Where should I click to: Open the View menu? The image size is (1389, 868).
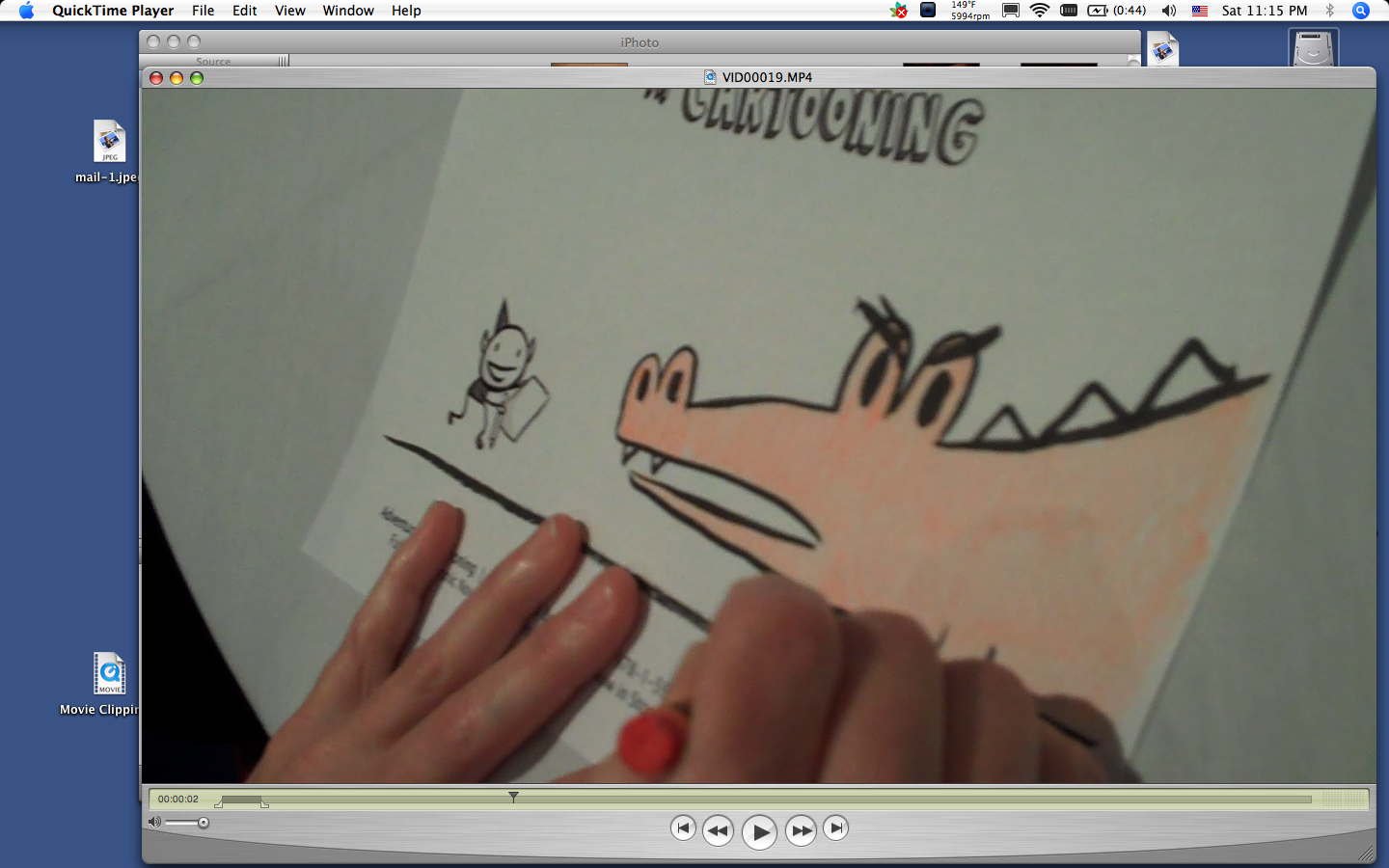click(289, 11)
